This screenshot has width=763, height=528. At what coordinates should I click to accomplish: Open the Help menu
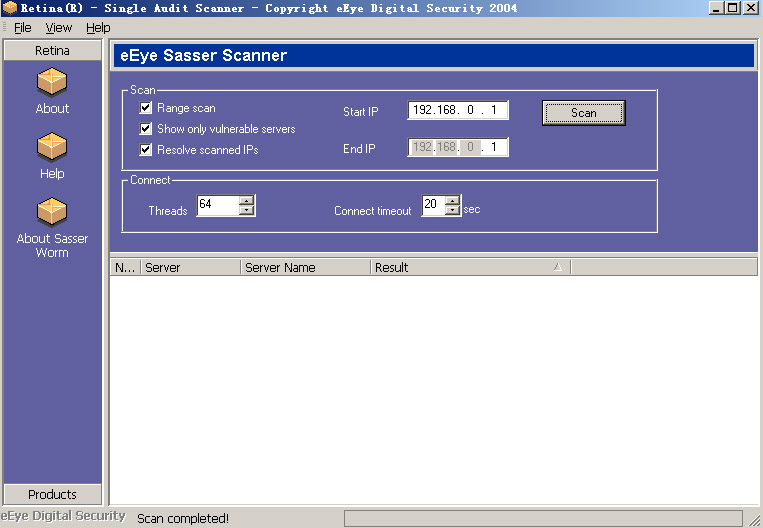click(98, 28)
